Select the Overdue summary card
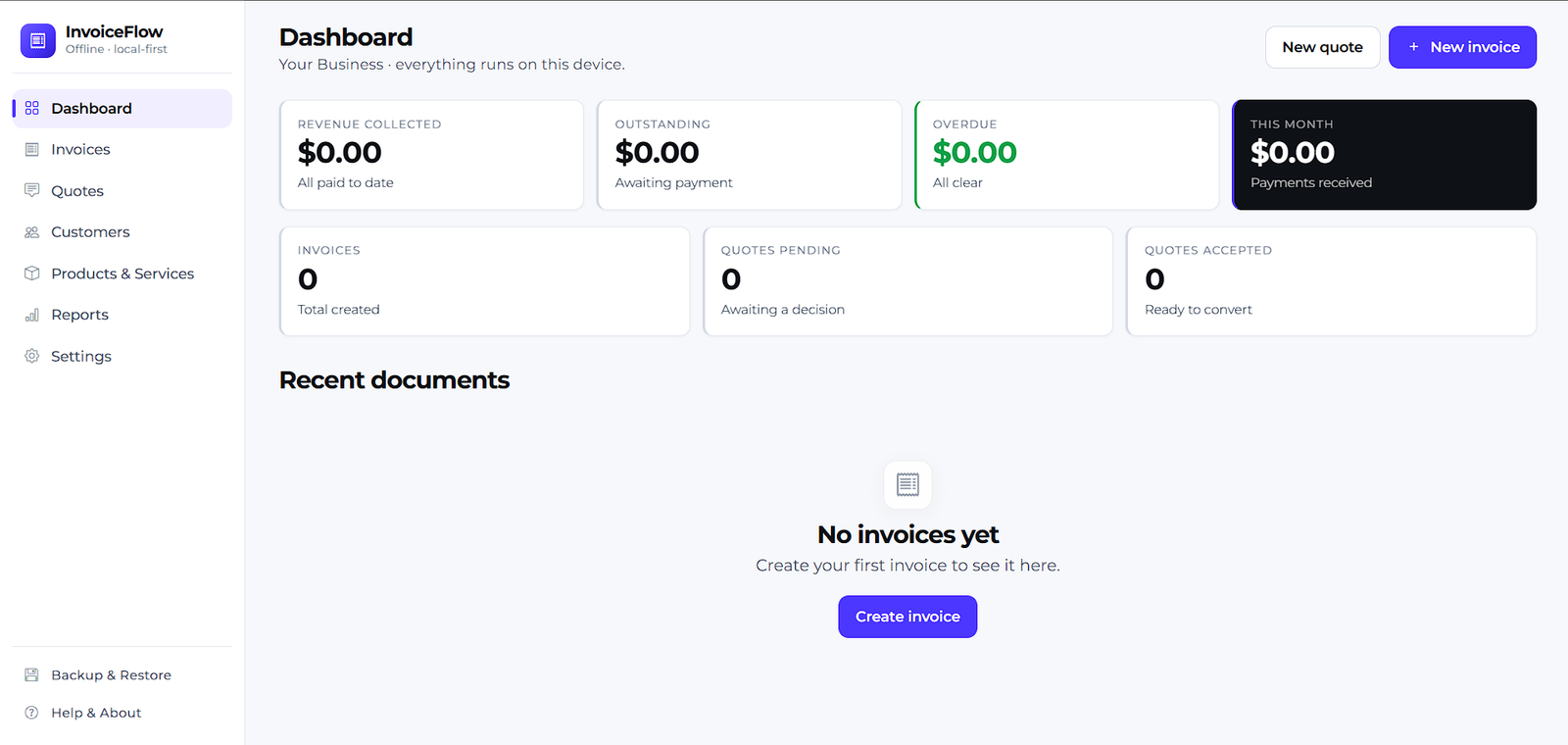The image size is (1568, 745). (1066, 155)
